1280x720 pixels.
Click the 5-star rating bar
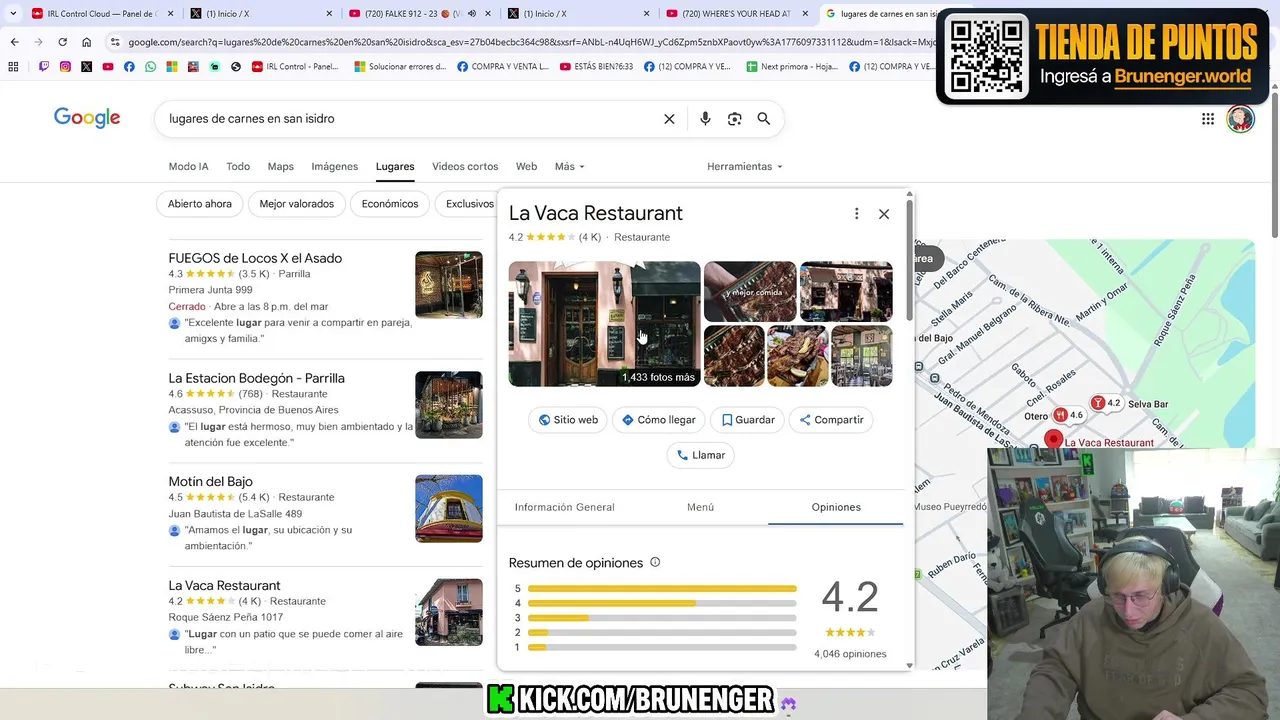[662, 589]
